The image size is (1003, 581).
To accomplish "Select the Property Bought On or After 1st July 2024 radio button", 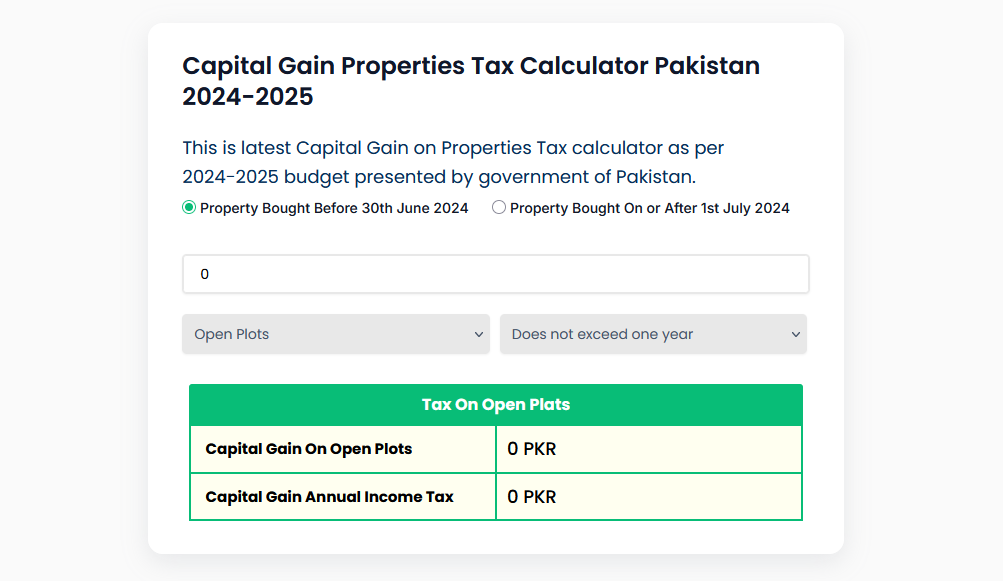I will pyautogui.click(x=499, y=208).
